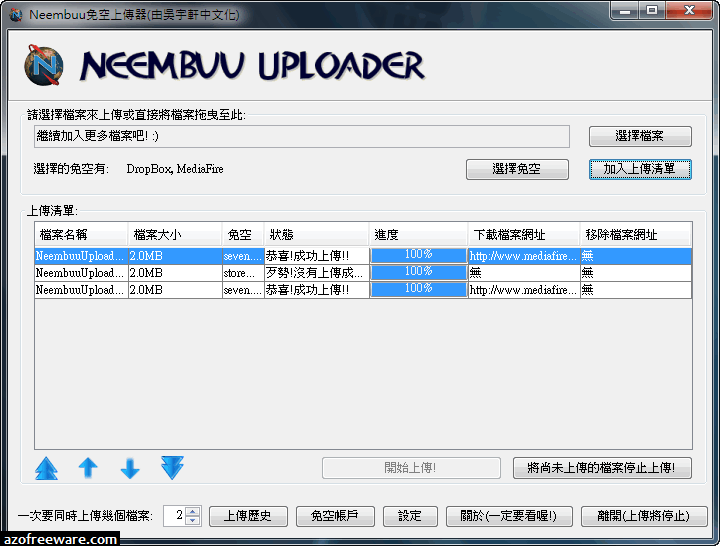Screen dimensions: 720x546
Task: Select first row NeembuuUpload file name
Action: tap(81, 256)
